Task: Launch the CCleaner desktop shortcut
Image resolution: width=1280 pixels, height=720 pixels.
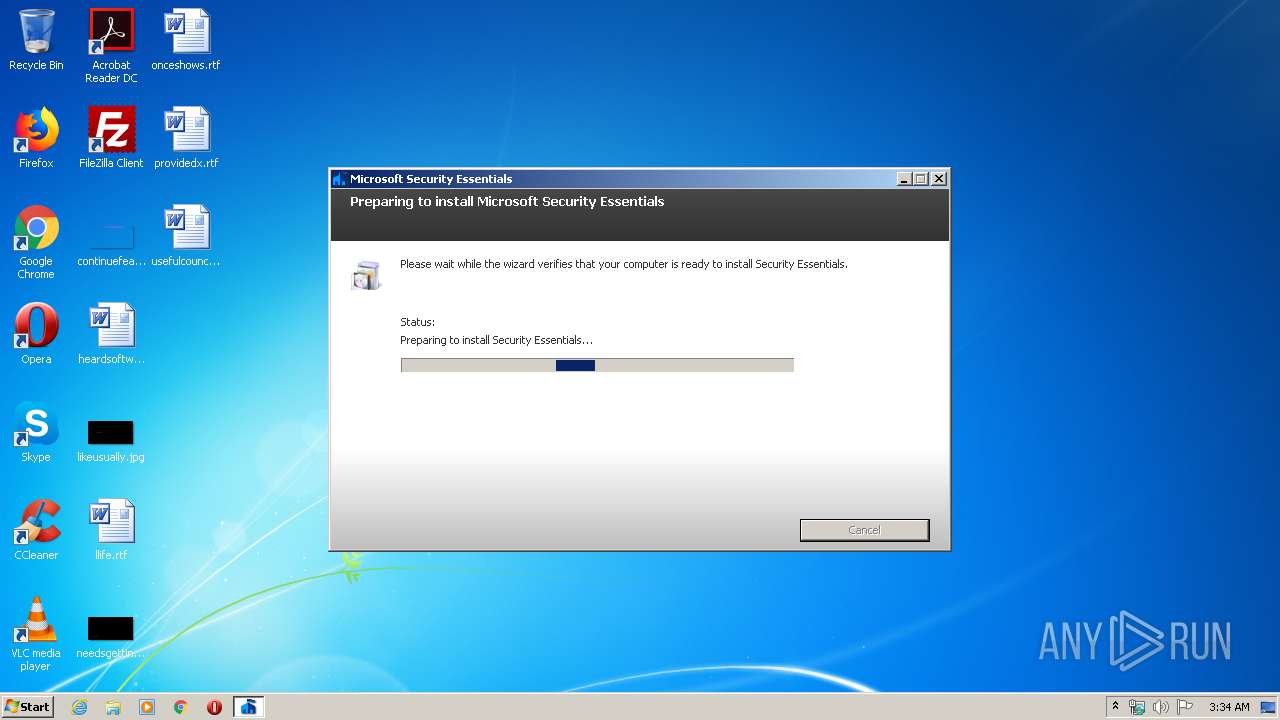Action: point(36,530)
